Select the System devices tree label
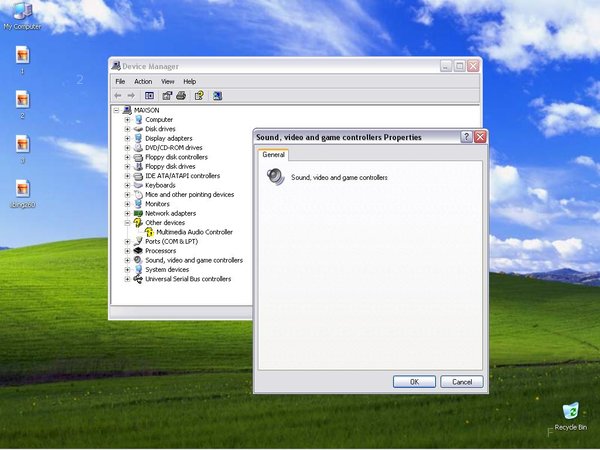 coord(167,270)
